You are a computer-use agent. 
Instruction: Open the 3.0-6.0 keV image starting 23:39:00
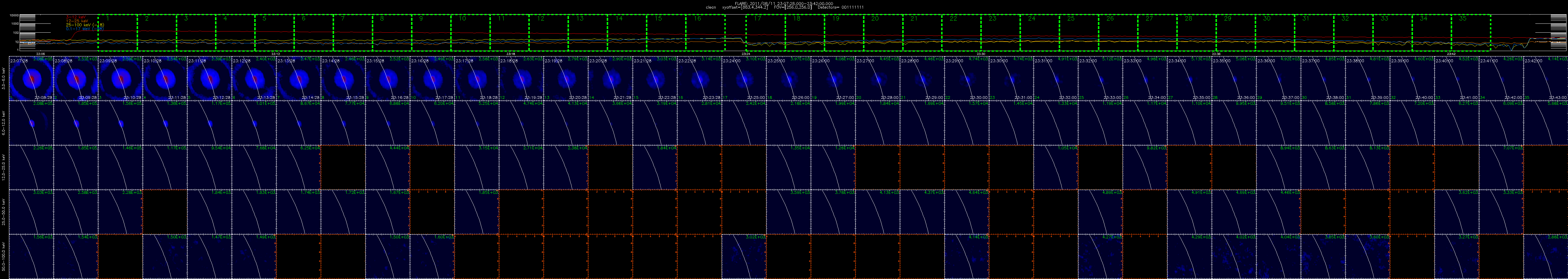click(x=1412, y=78)
